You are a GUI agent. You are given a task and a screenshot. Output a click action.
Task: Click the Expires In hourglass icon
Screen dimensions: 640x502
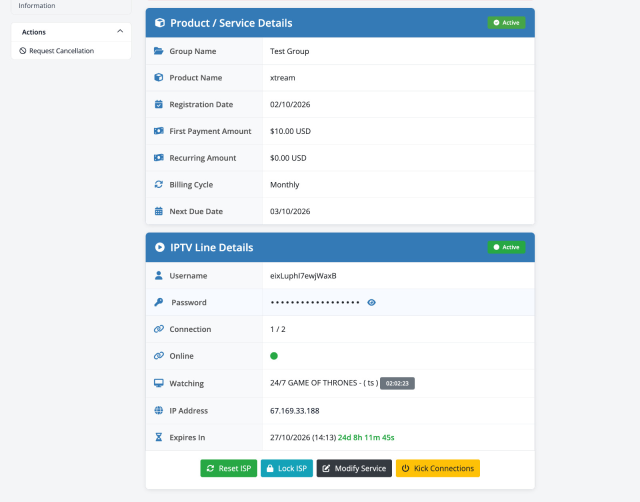(159, 437)
